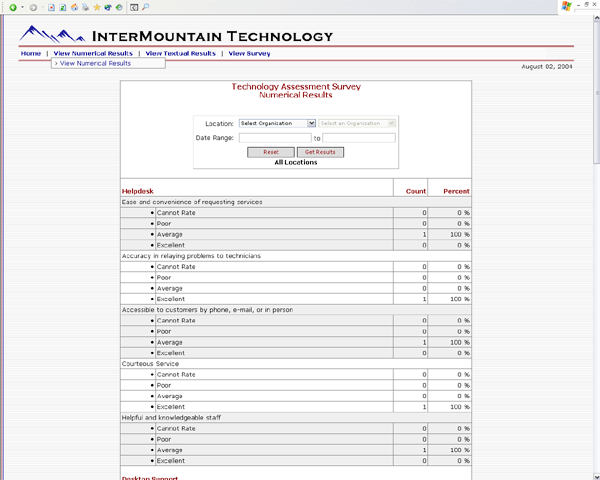Image resolution: width=600 pixels, height=480 pixels.
Task: Click the Refresh page icon
Action: point(63,7)
